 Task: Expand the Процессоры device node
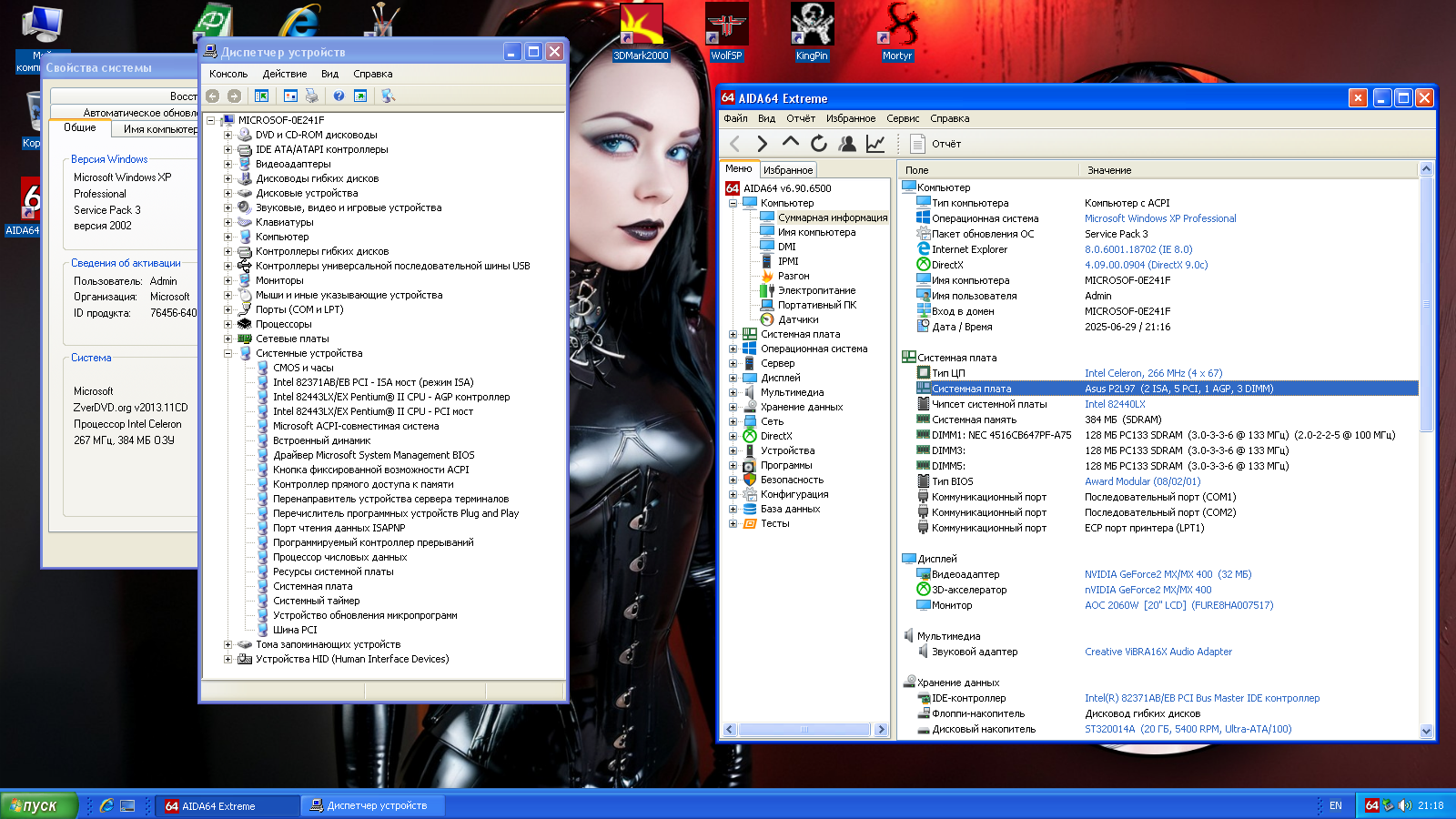pos(228,324)
